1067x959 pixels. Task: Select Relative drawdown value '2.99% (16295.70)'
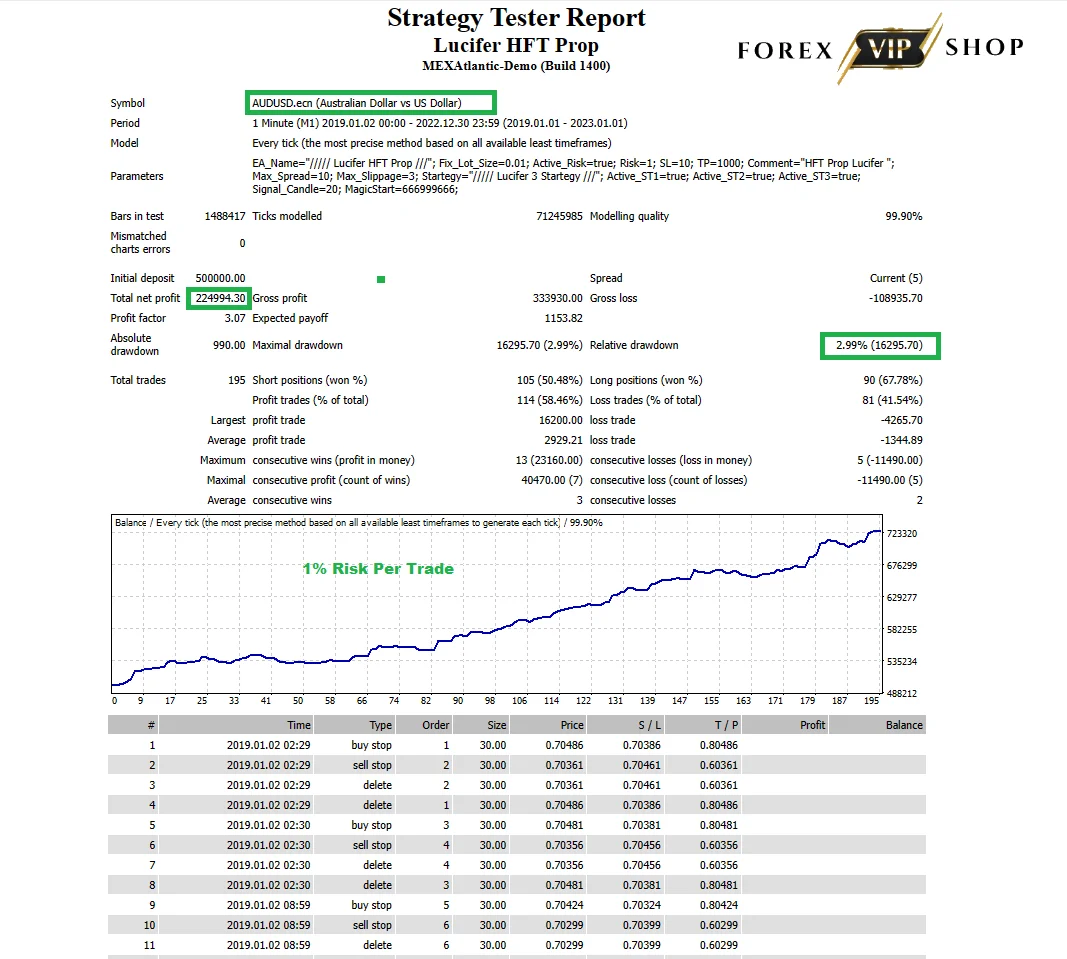click(880, 345)
